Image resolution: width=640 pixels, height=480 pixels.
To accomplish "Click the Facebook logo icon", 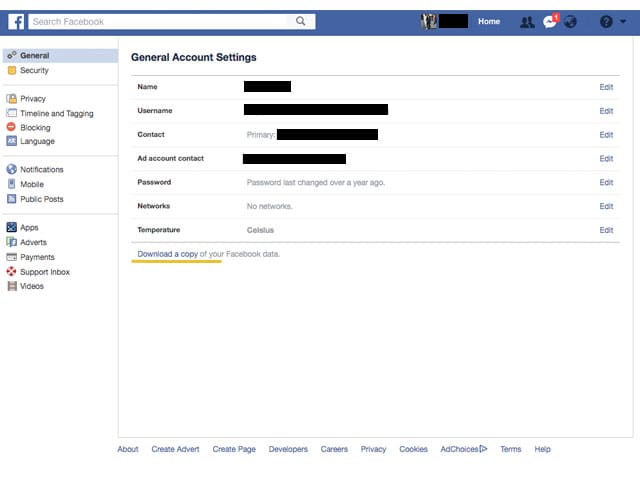I will click(16, 22).
